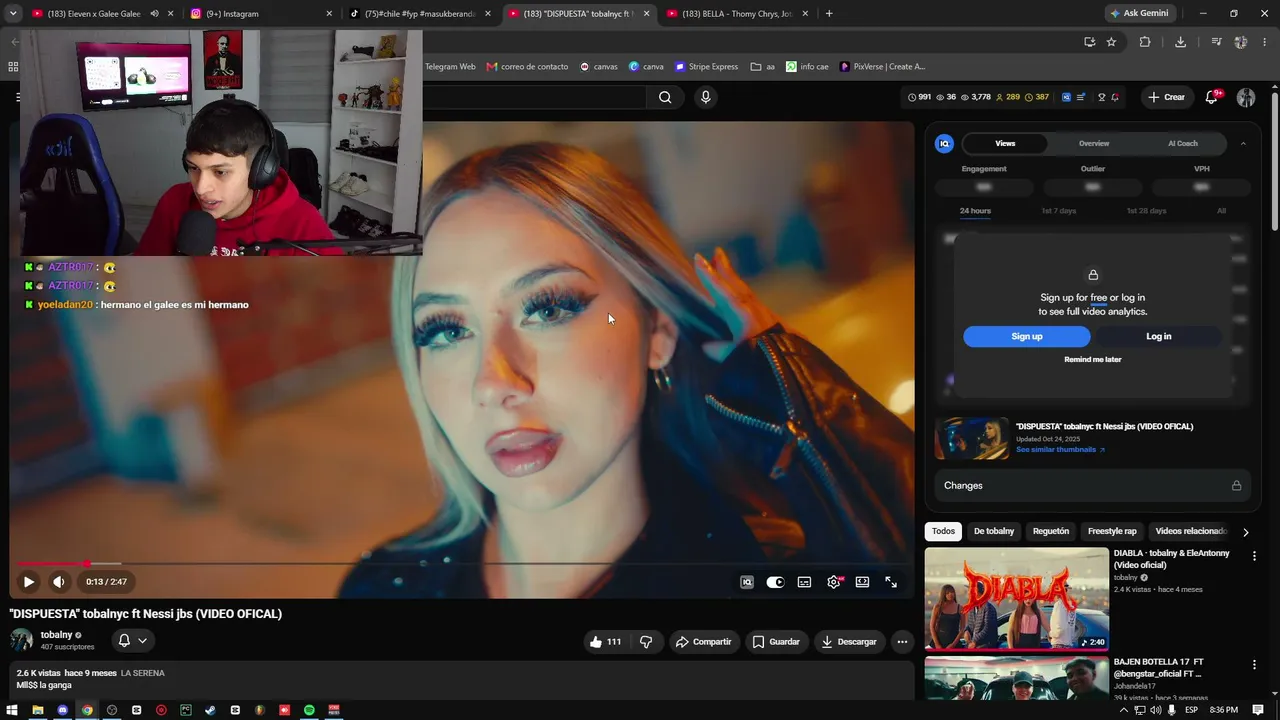Select the 1st 28 days range

click(1146, 211)
